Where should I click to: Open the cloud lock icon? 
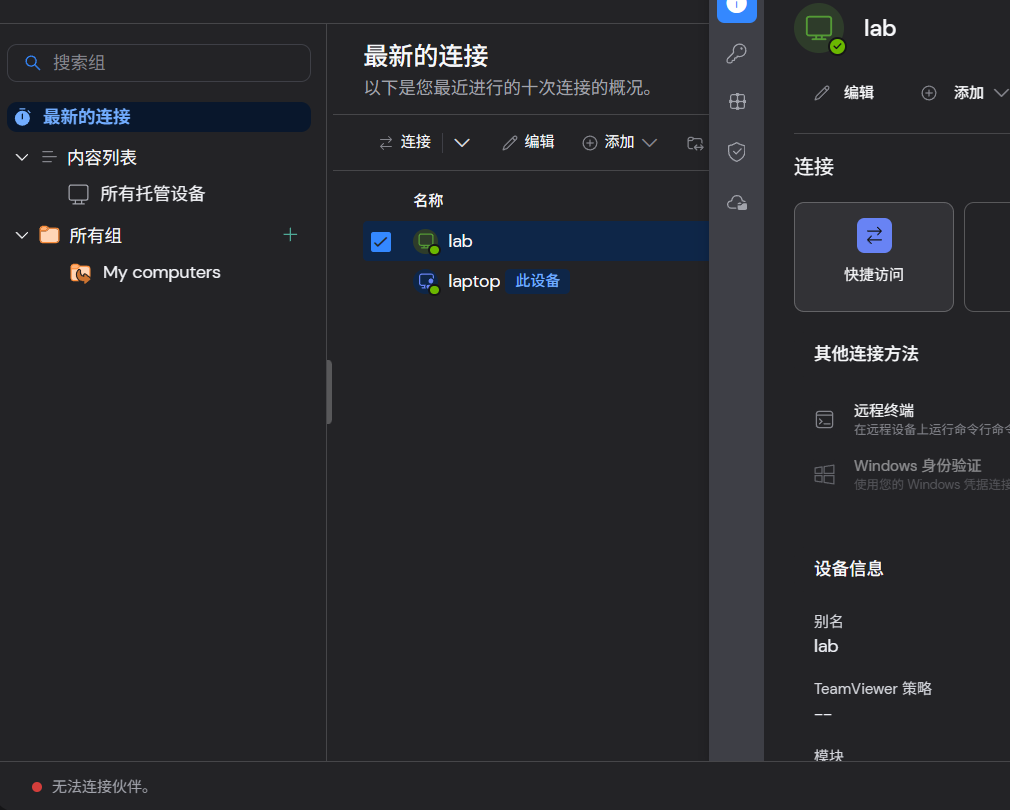(737, 203)
